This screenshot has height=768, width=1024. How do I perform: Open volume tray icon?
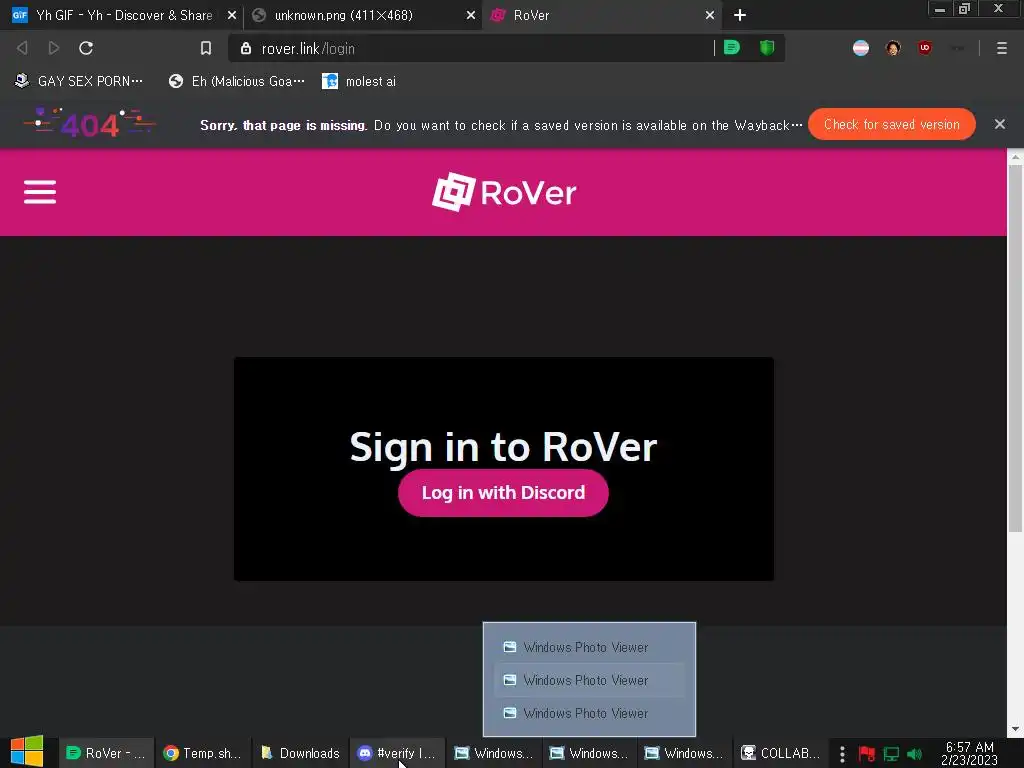click(x=915, y=754)
